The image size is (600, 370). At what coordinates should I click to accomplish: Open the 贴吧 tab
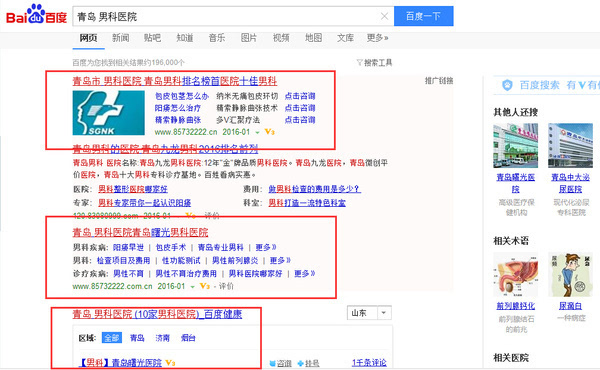[x=152, y=38]
